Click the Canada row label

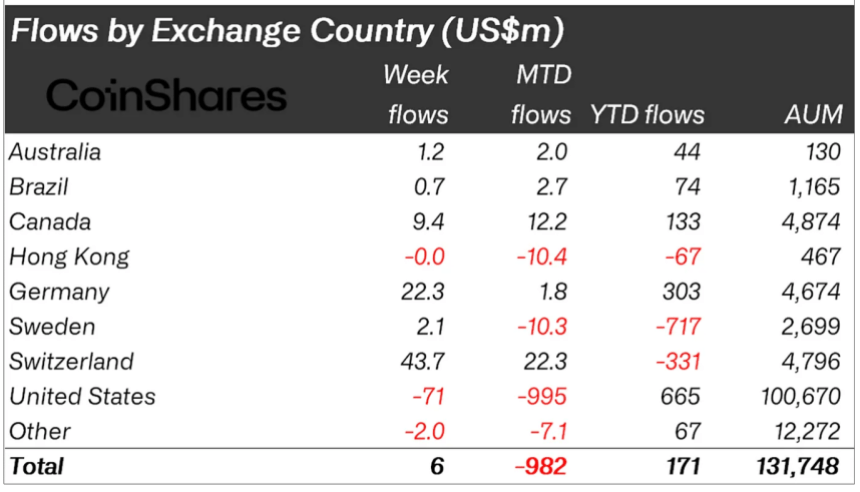tap(49, 222)
